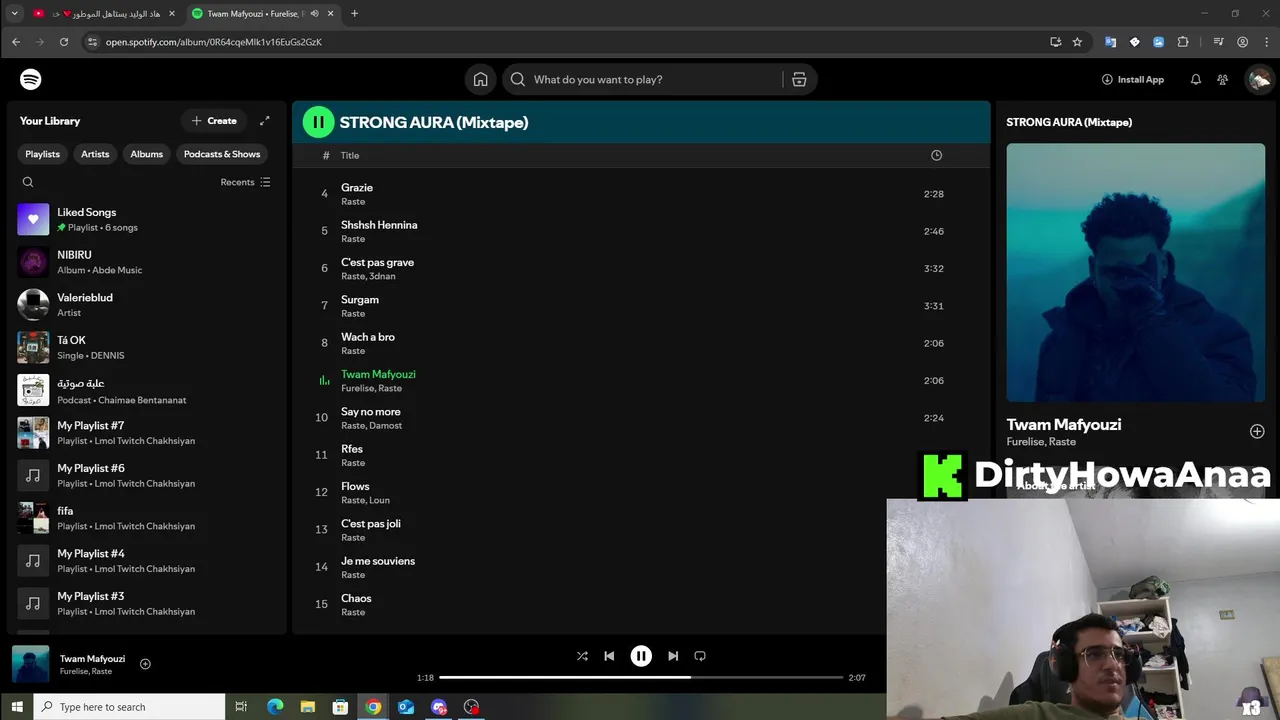The image size is (1280, 720).
Task: Filter library by Albums
Action: pos(146,154)
